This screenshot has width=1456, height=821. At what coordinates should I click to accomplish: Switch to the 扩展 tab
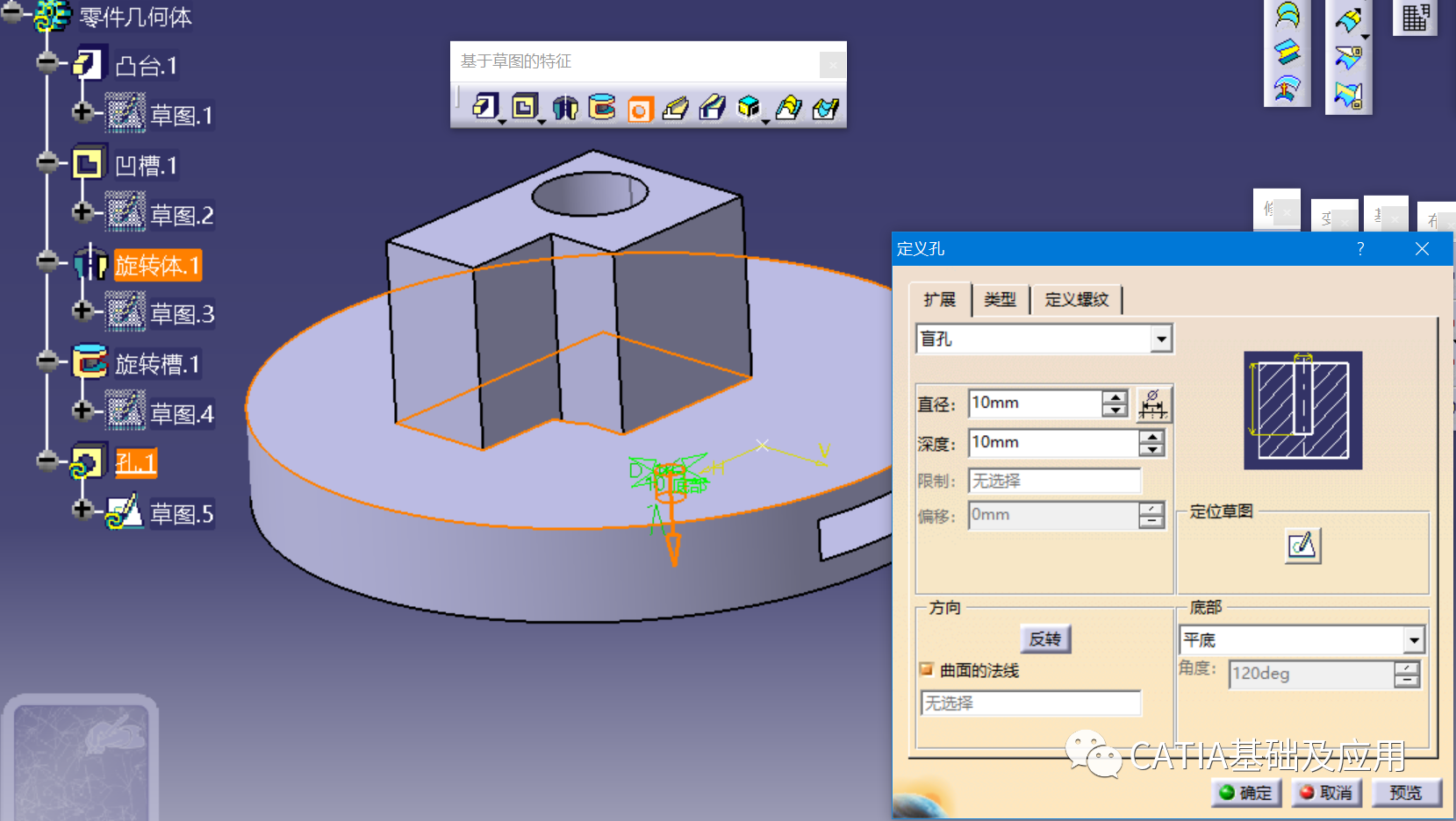click(939, 300)
